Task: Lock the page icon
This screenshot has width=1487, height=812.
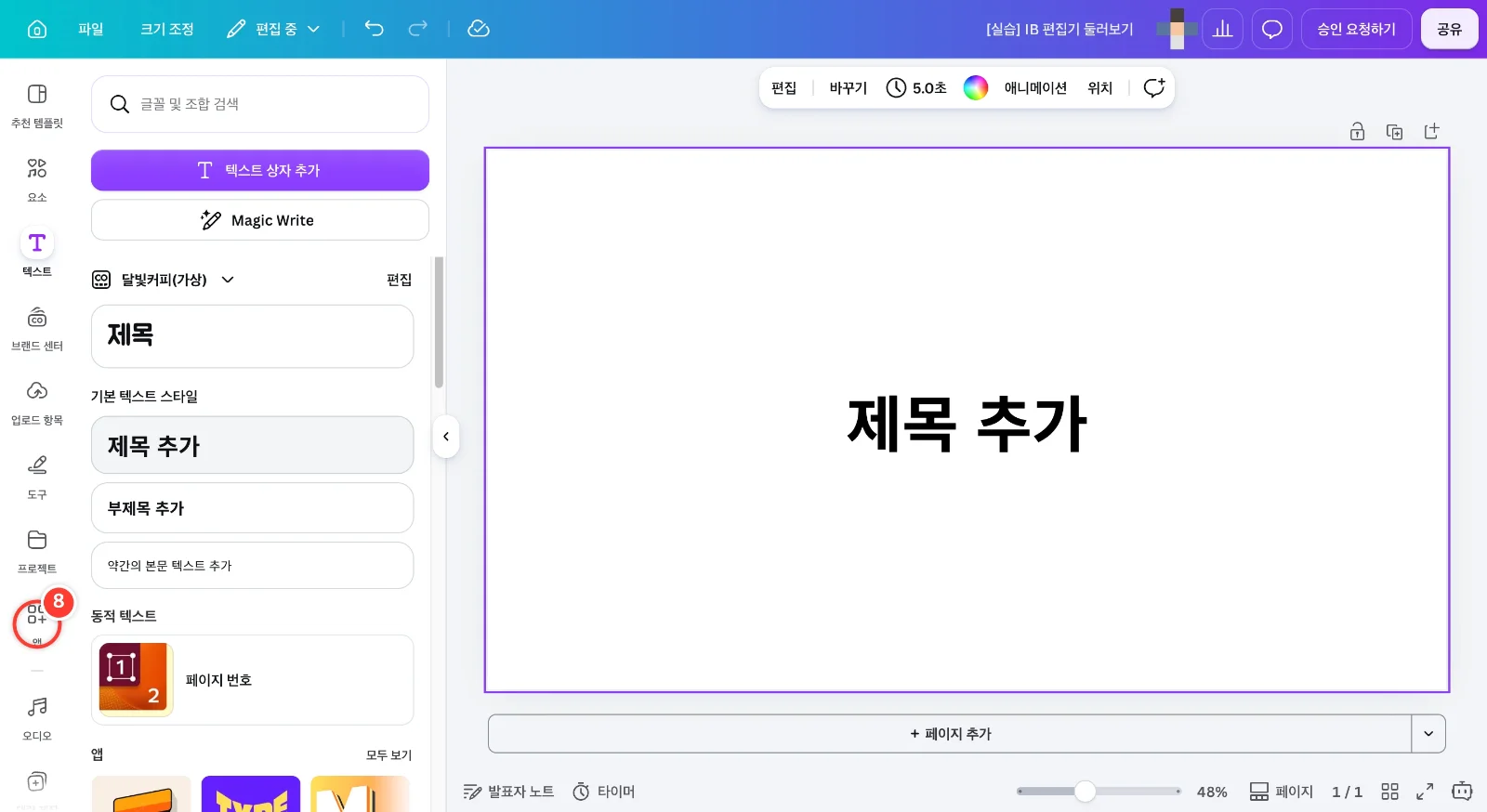Action: [x=1358, y=131]
